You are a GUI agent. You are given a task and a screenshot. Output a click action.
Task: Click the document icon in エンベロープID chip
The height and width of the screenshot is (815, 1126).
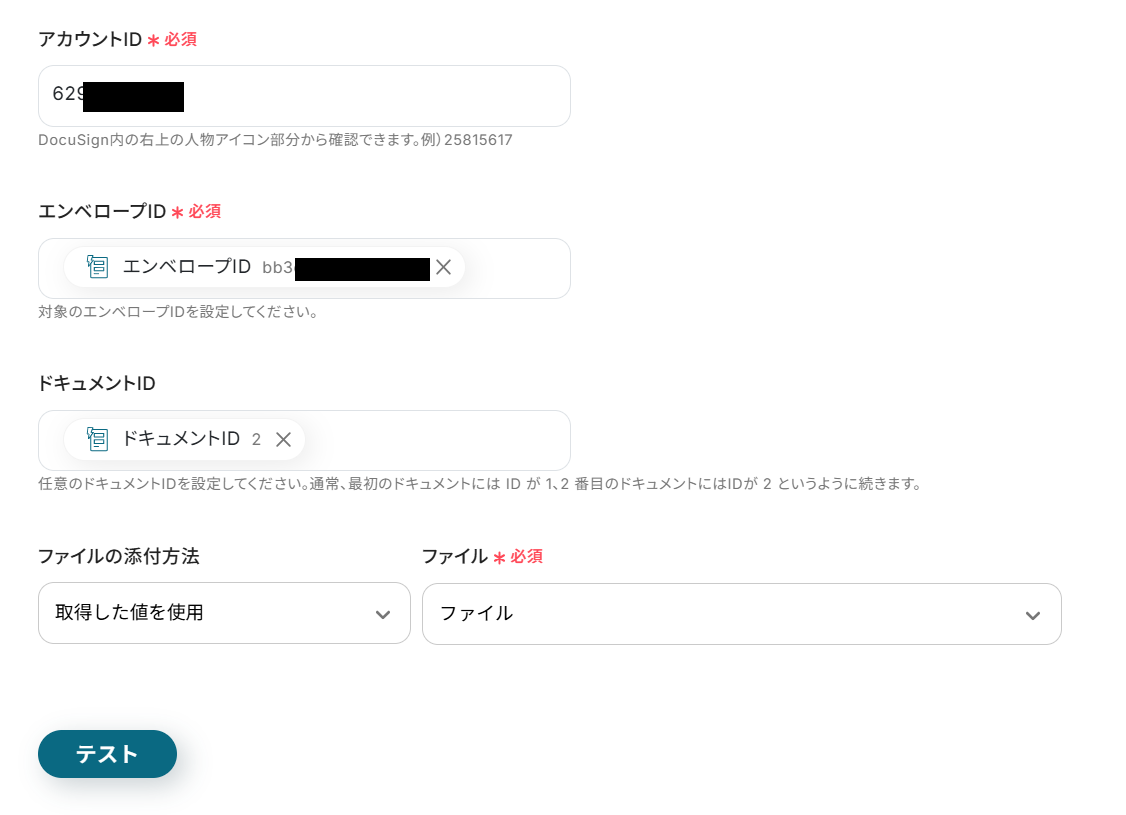97,267
